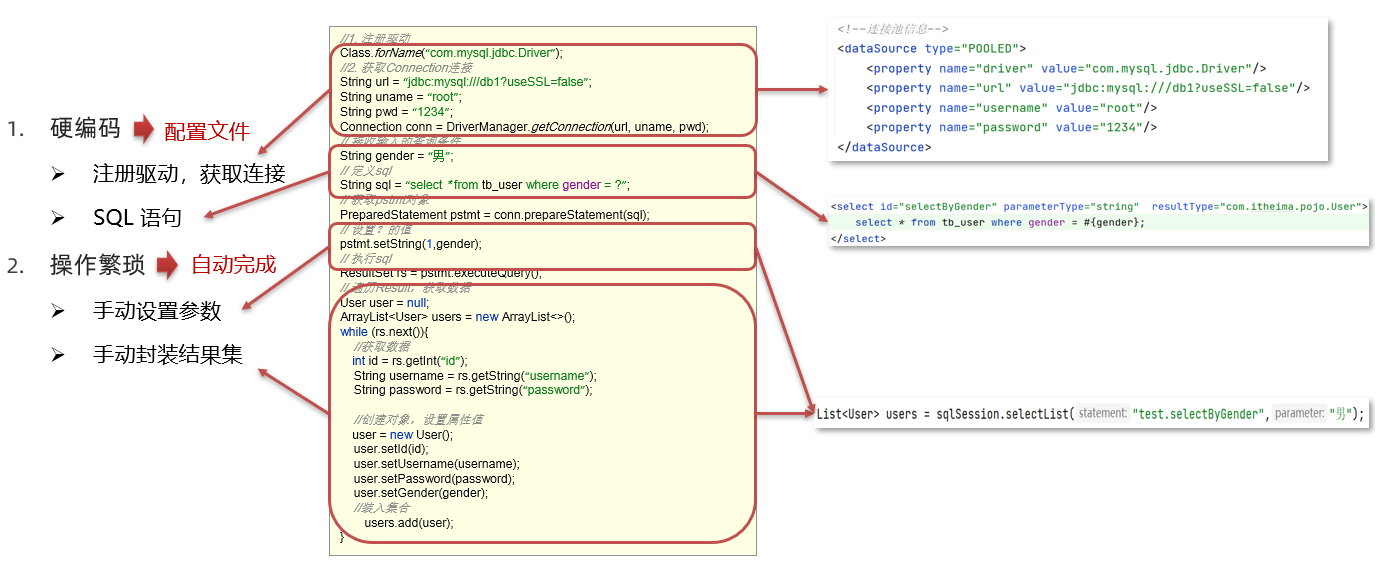This screenshot has height=563, width=1388.
Task: Click the select id="selectByGender" tag
Action: coord(1099,206)
